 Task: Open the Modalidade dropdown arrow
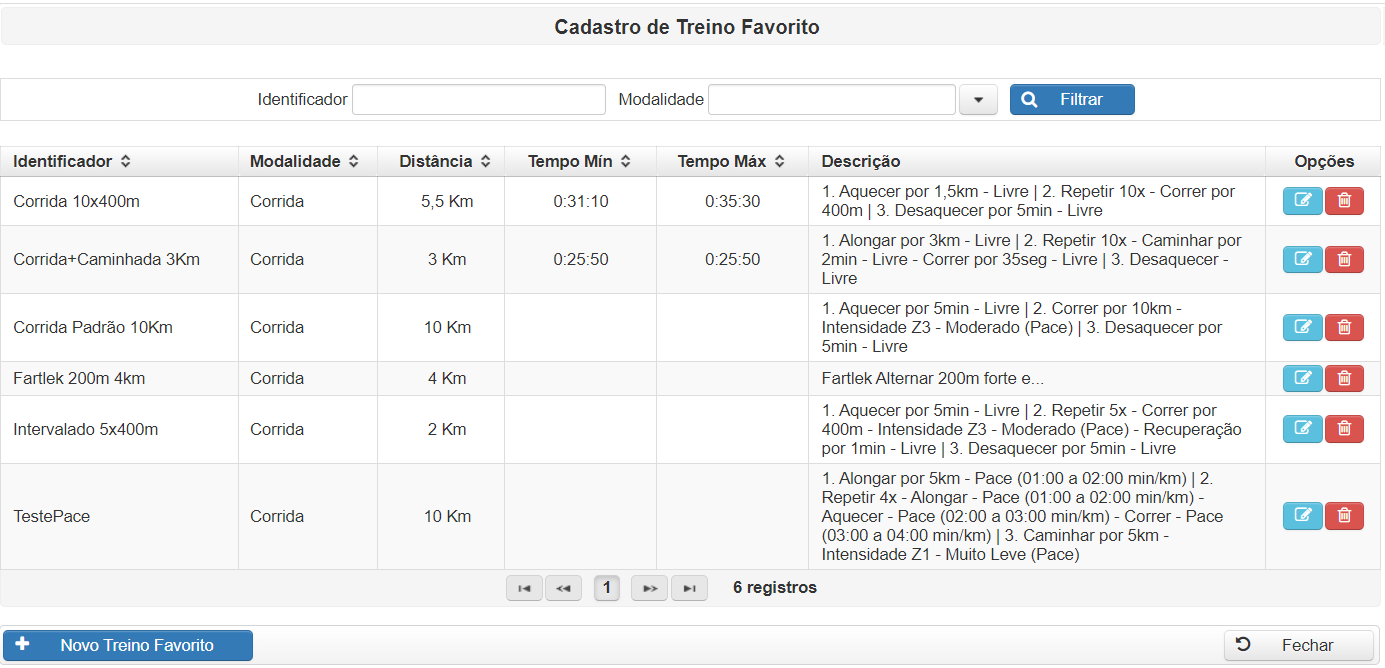coord(978,100)
